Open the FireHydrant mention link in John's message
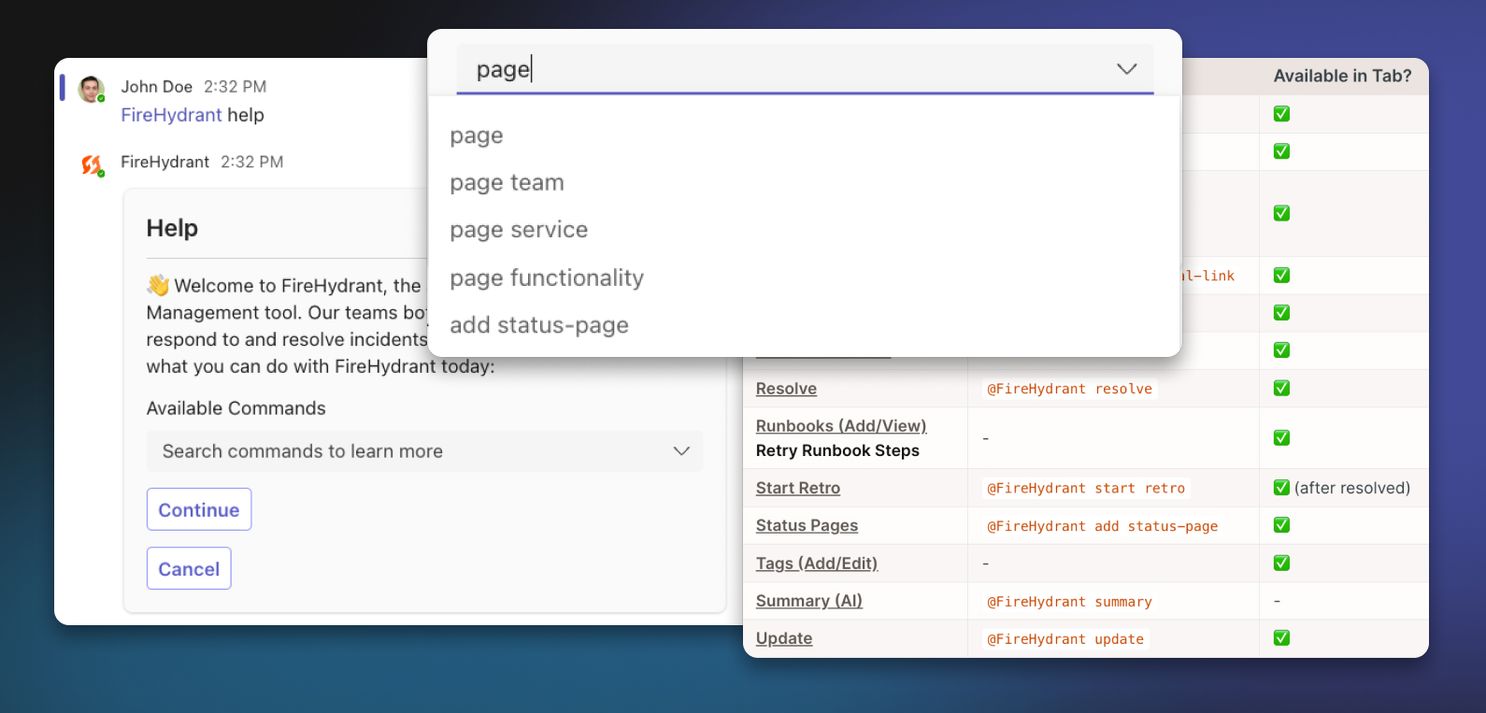1486x713 pixels. 171,115
